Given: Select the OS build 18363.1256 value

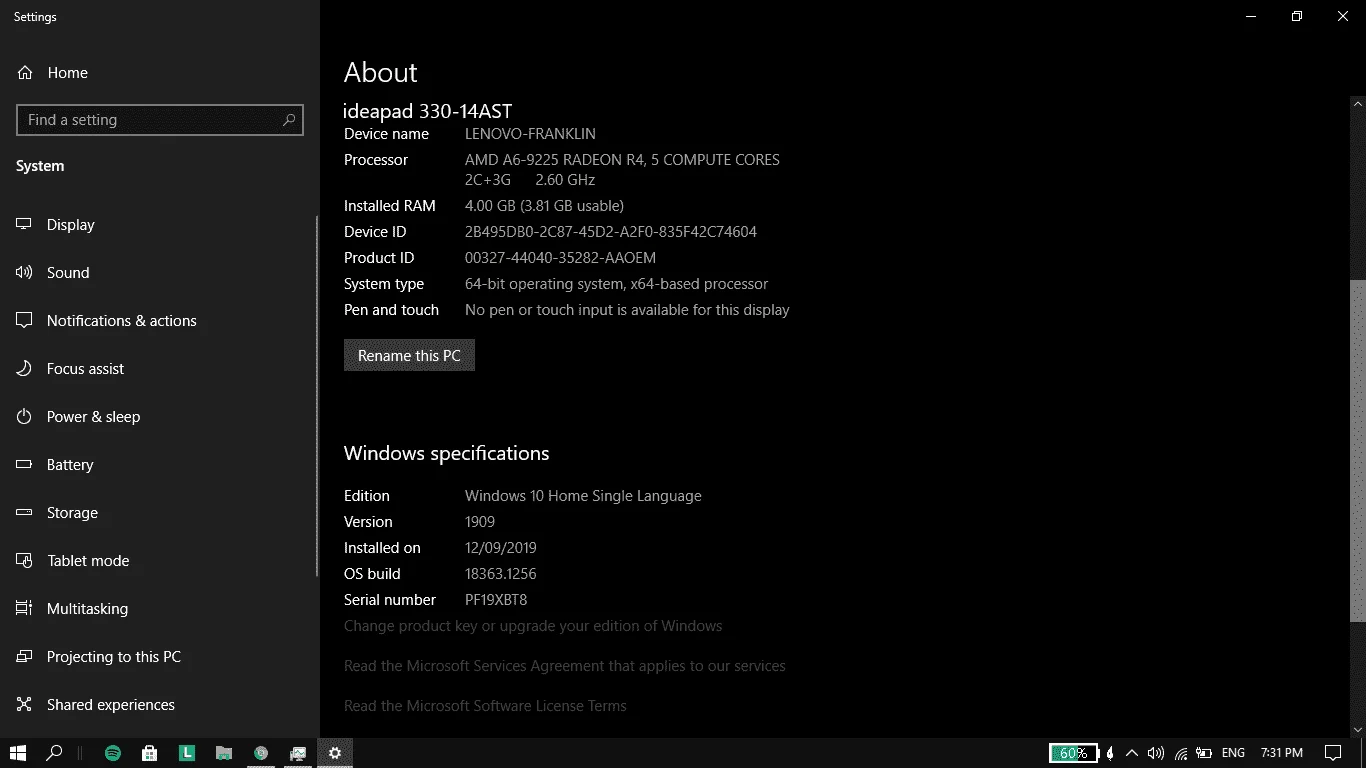Looking at the screenshot, I should click(501, 574).
